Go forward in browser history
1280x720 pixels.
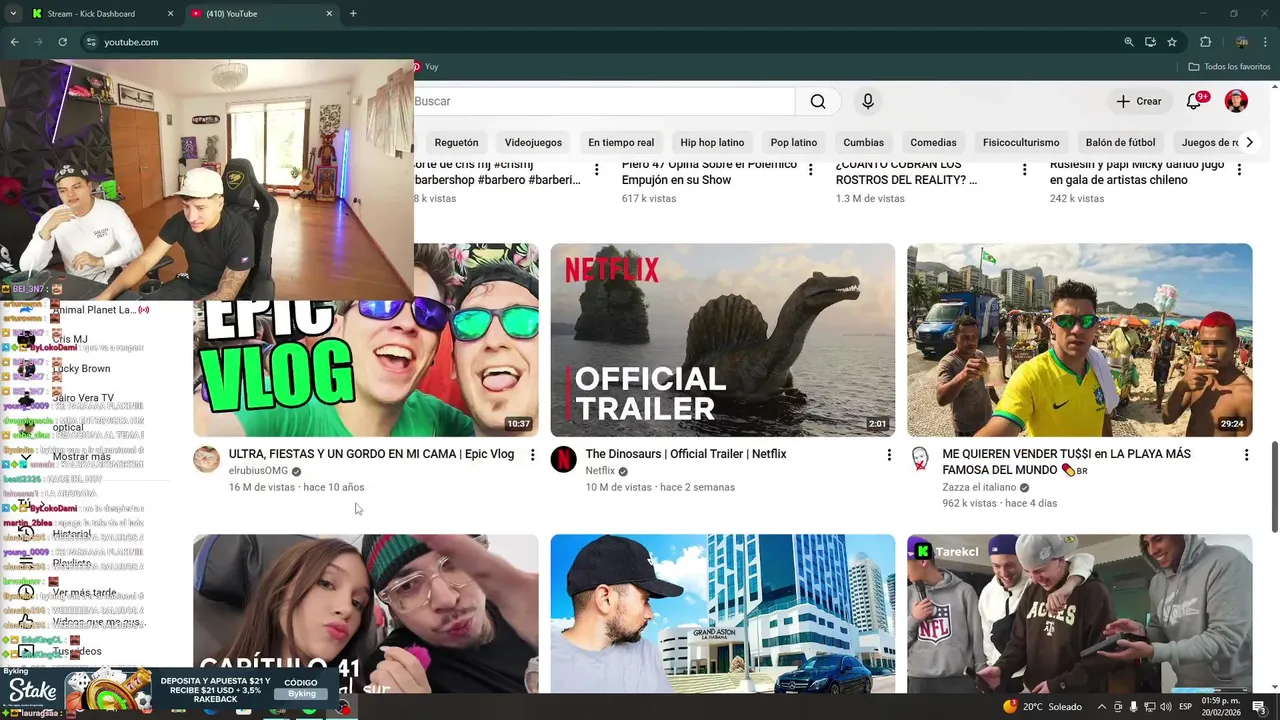[38, 42]
